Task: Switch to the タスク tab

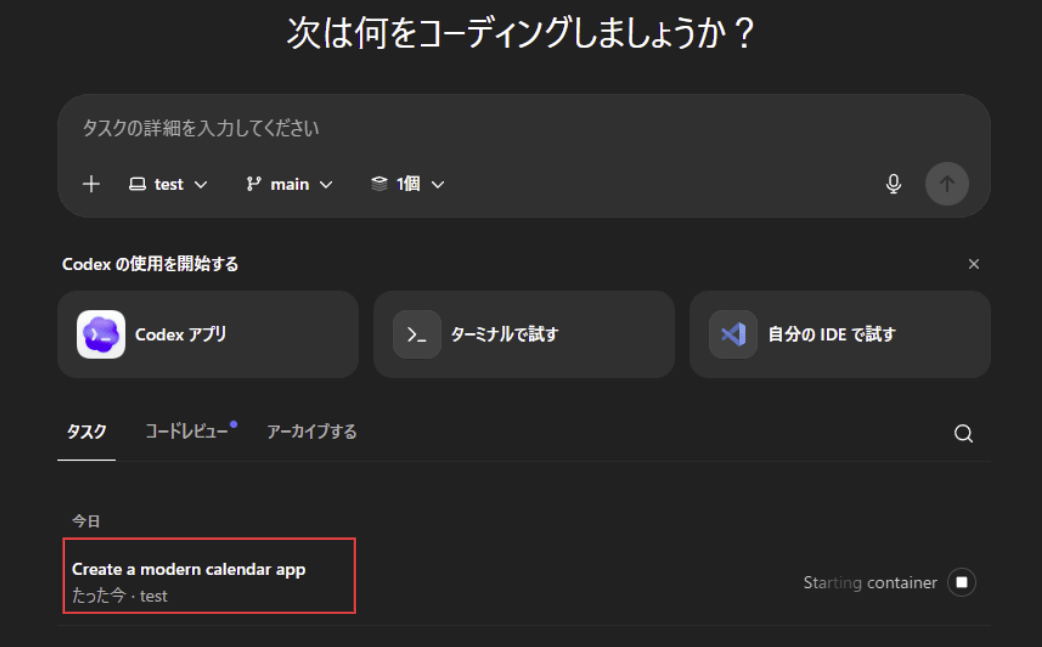Action: (86, 432)
